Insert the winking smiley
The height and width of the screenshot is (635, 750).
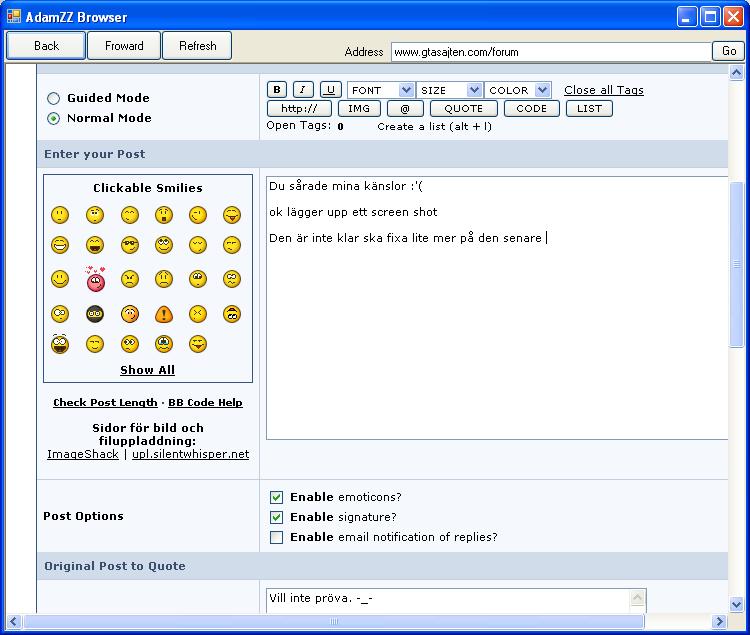pos(198,215)
